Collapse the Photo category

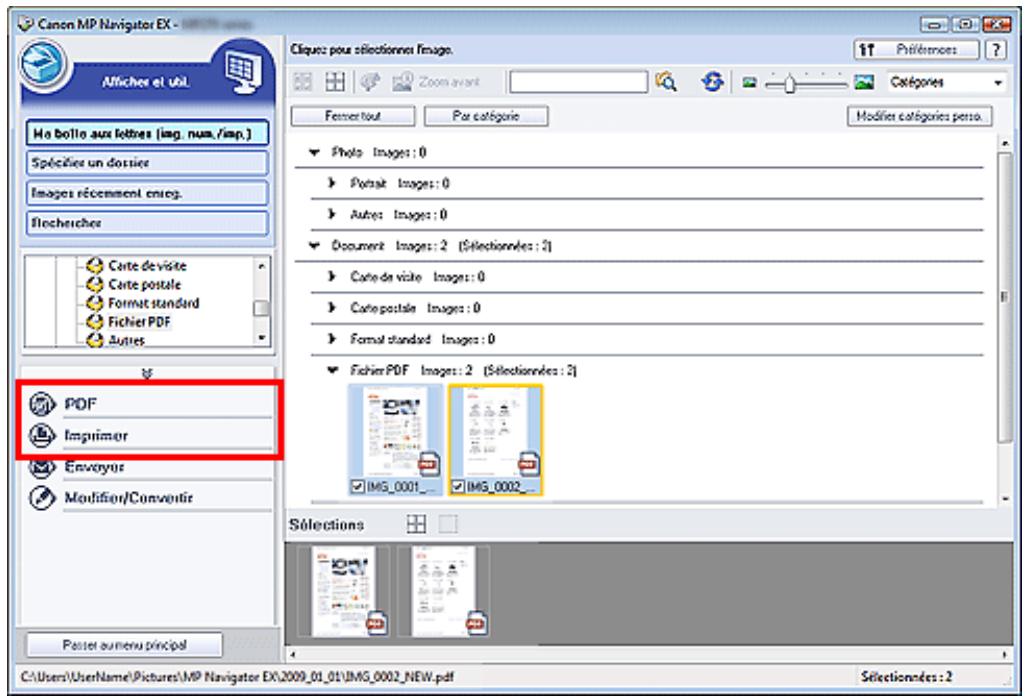coord(315,152)
